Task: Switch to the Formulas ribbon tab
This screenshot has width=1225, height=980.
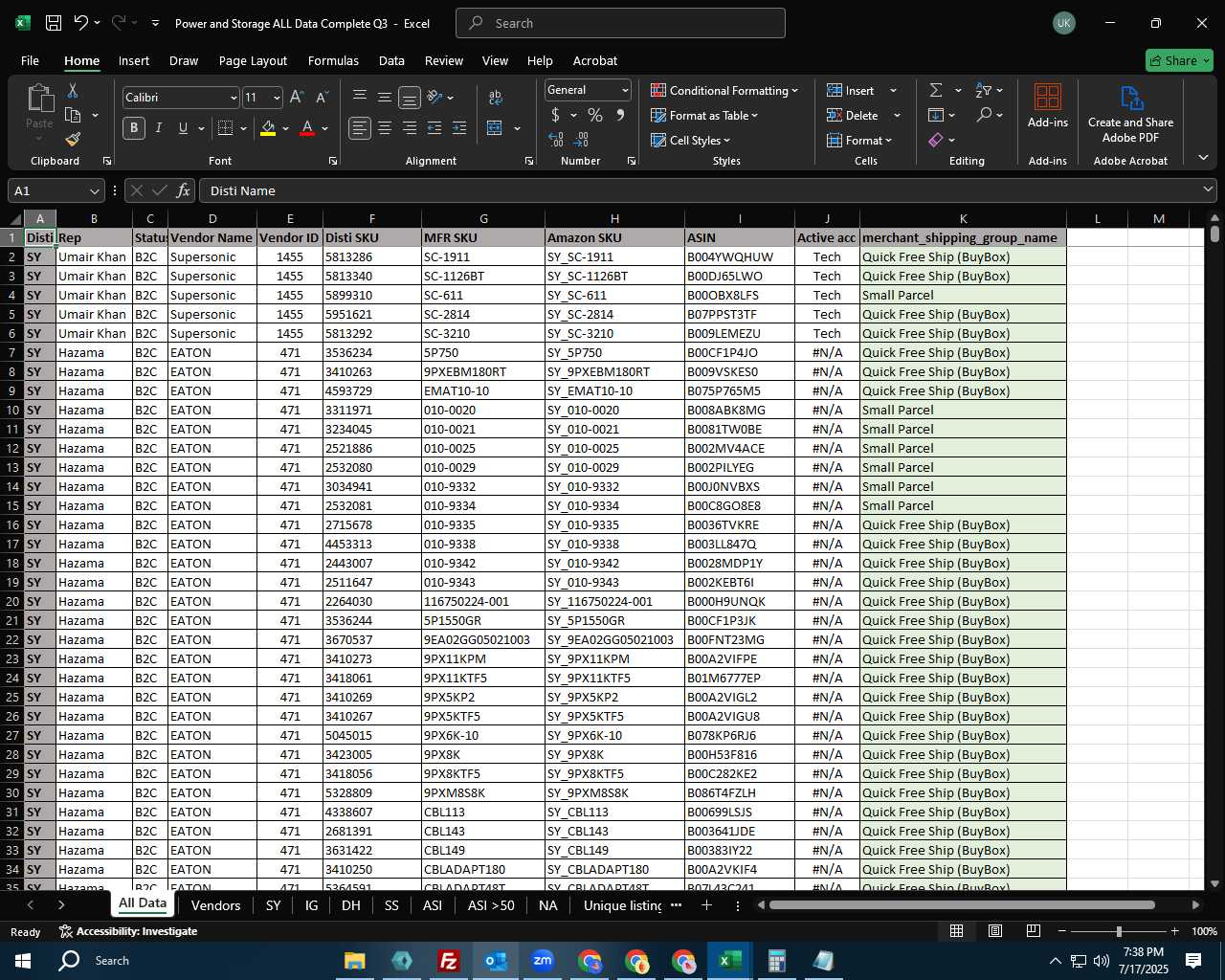Action: (x=333, y=60)
